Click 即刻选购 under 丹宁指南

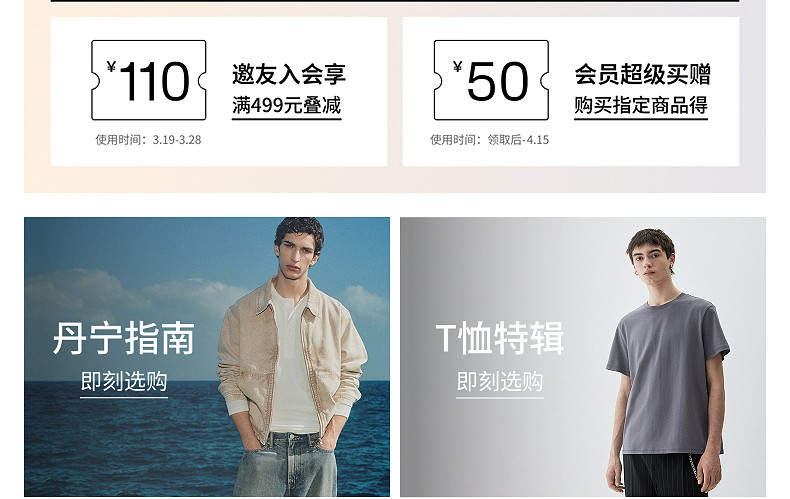pyautogui.click(x=124, y=382)
